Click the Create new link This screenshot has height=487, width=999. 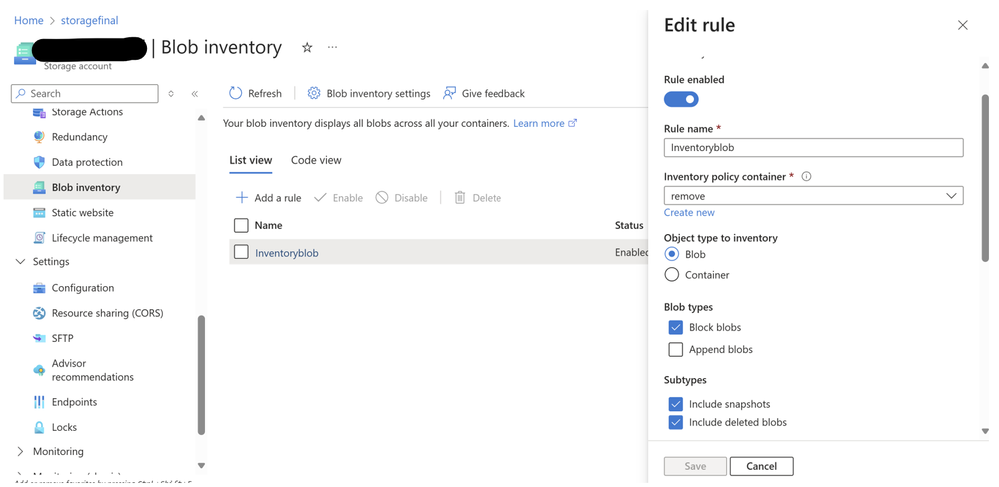[689, 212]
